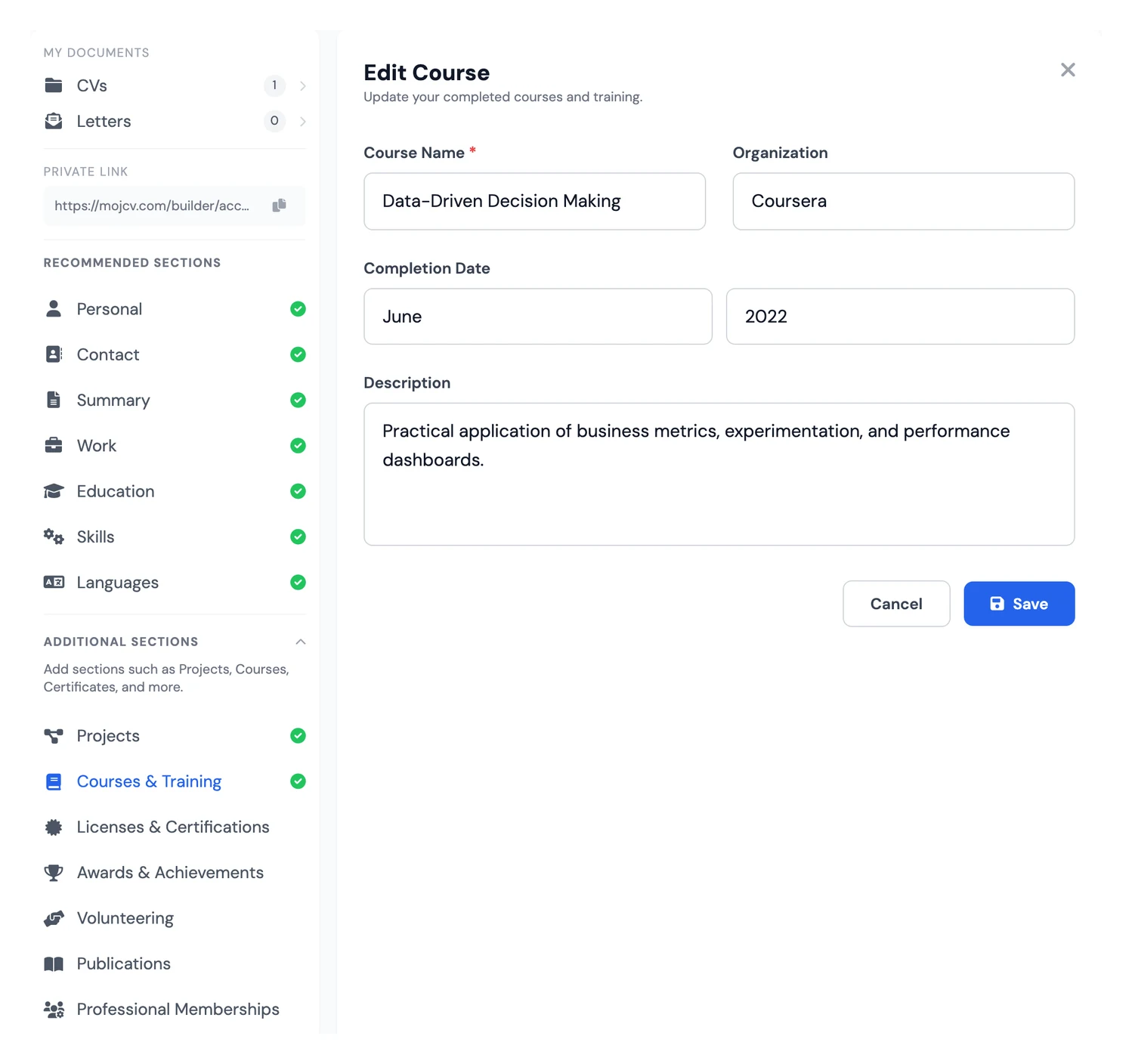
Task: Click the Courses & Training book icon
Action: [x=54, y=781]
